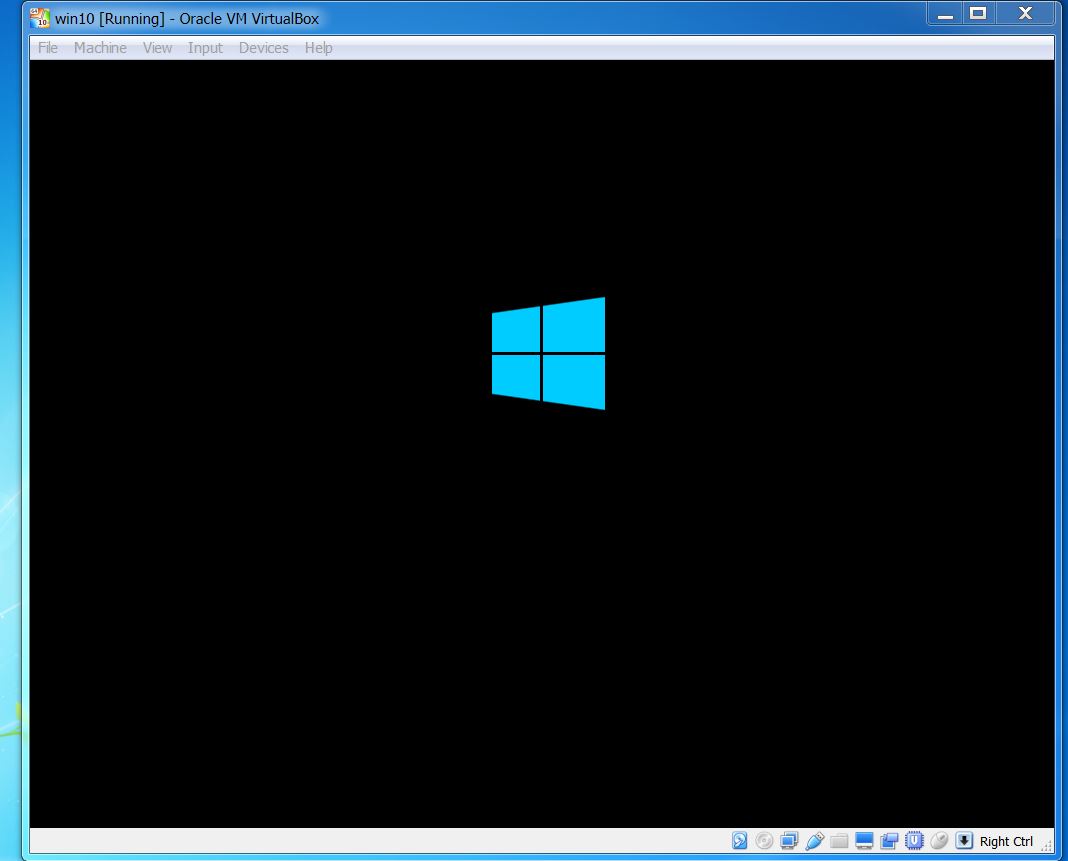The image size is (1068, 861).
Task: Click the video capture status icon
Action: (x=889, y=841)
